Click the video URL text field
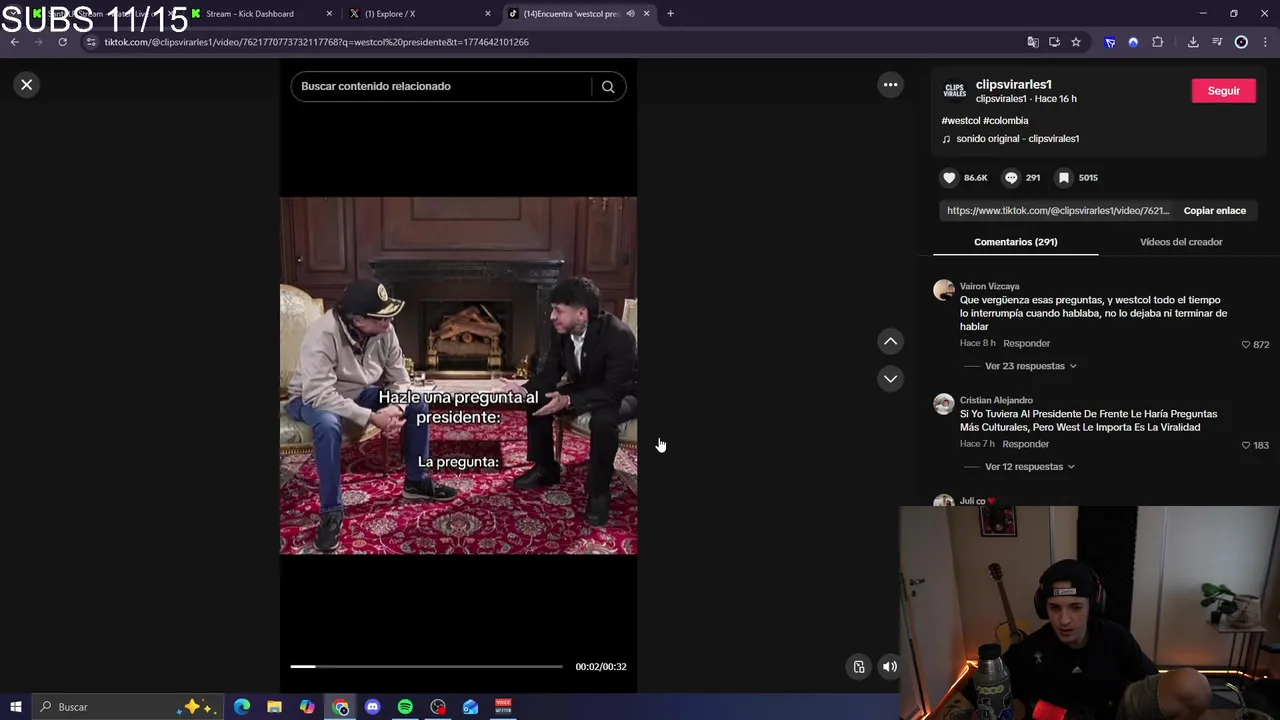The image size is (1280, 720). click(1058, 211)
